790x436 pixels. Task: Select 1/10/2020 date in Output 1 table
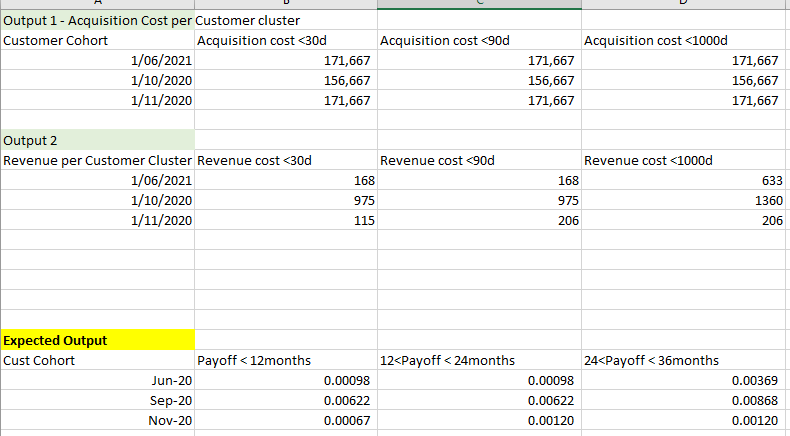click(98, 80)
